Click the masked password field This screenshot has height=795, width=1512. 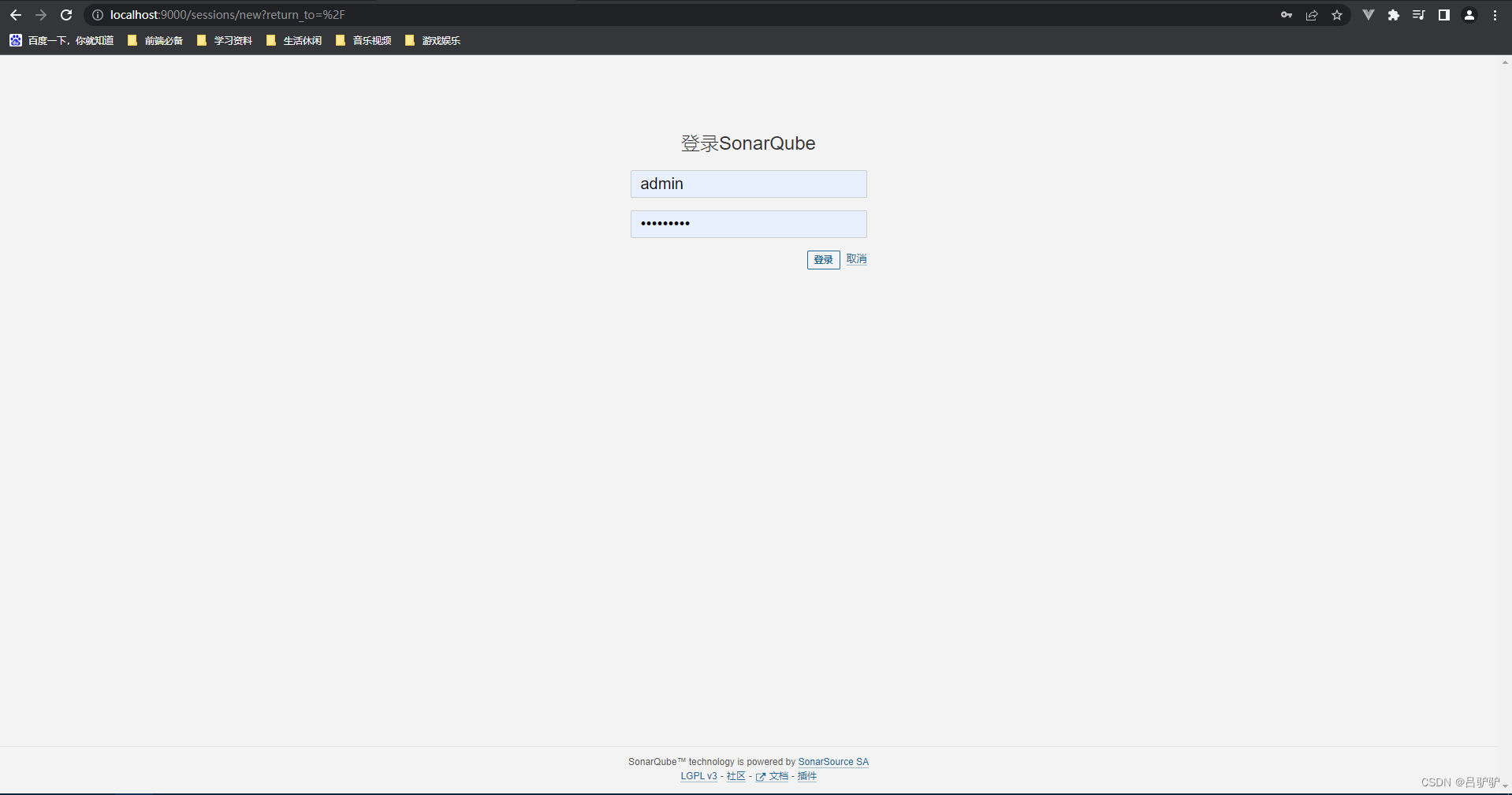tap(748, 224)
